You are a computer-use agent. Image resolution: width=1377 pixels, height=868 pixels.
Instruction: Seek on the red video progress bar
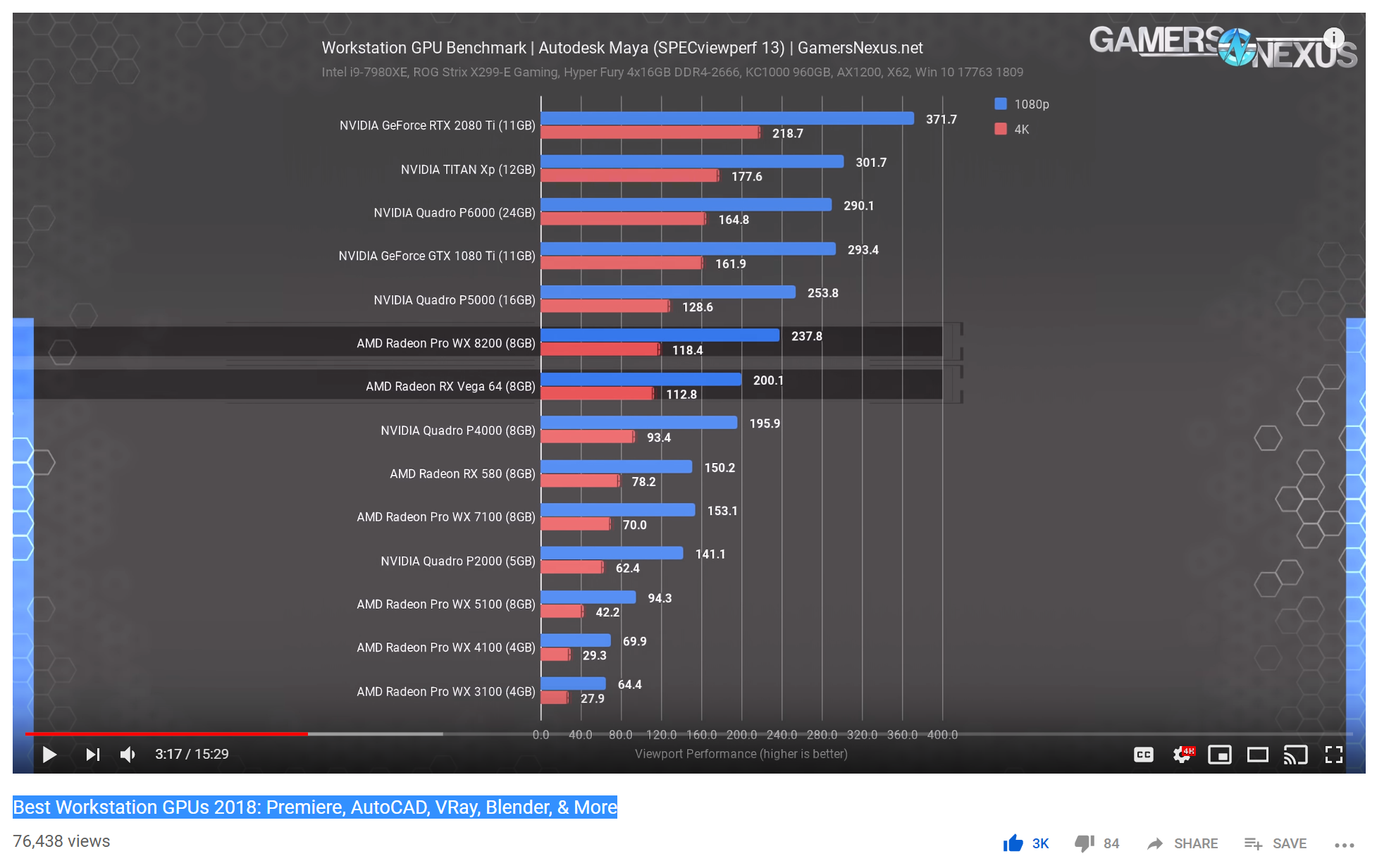(x=166, y=733)
